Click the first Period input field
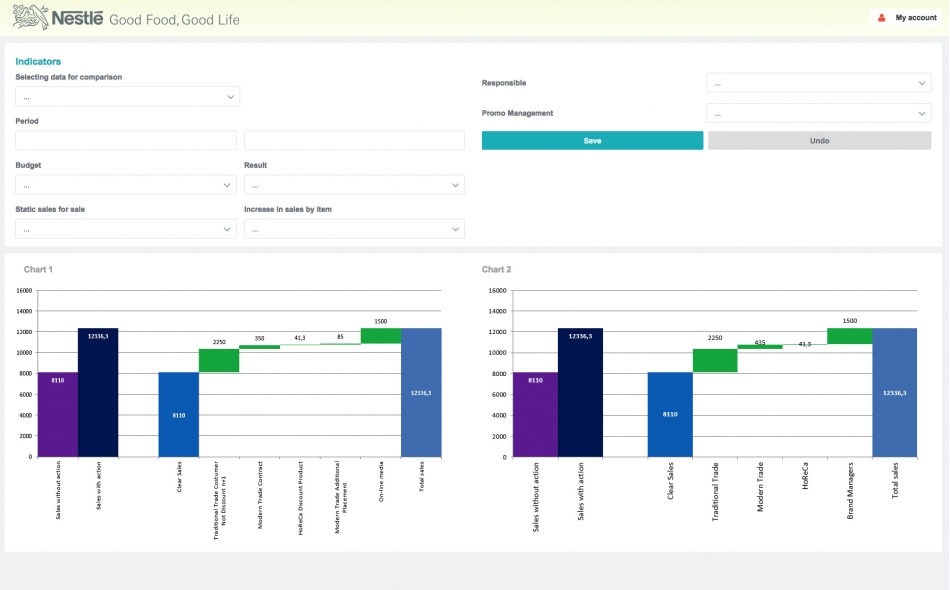This screenshot has height=590, width=950. (126, 141)
